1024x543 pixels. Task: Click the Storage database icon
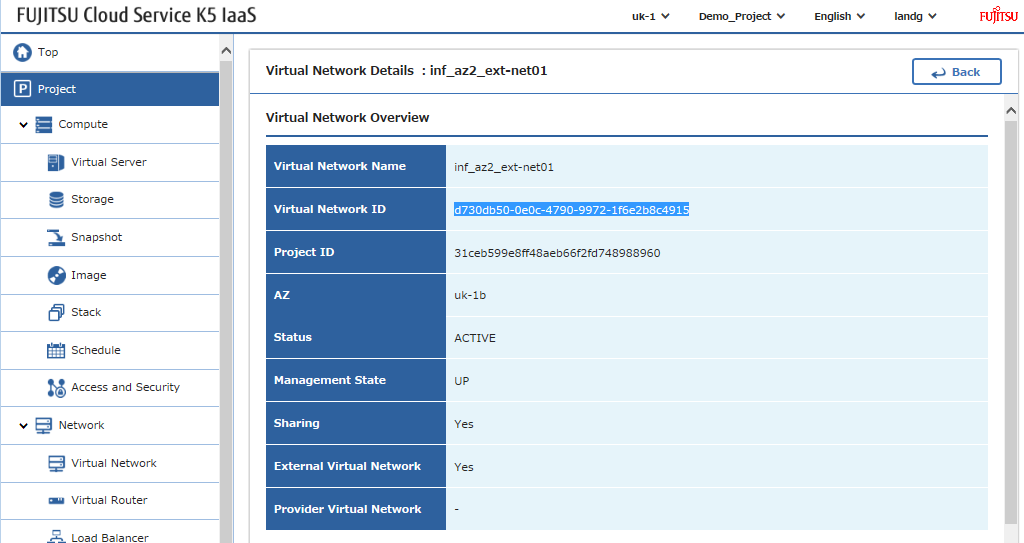[x=56, y=199]
